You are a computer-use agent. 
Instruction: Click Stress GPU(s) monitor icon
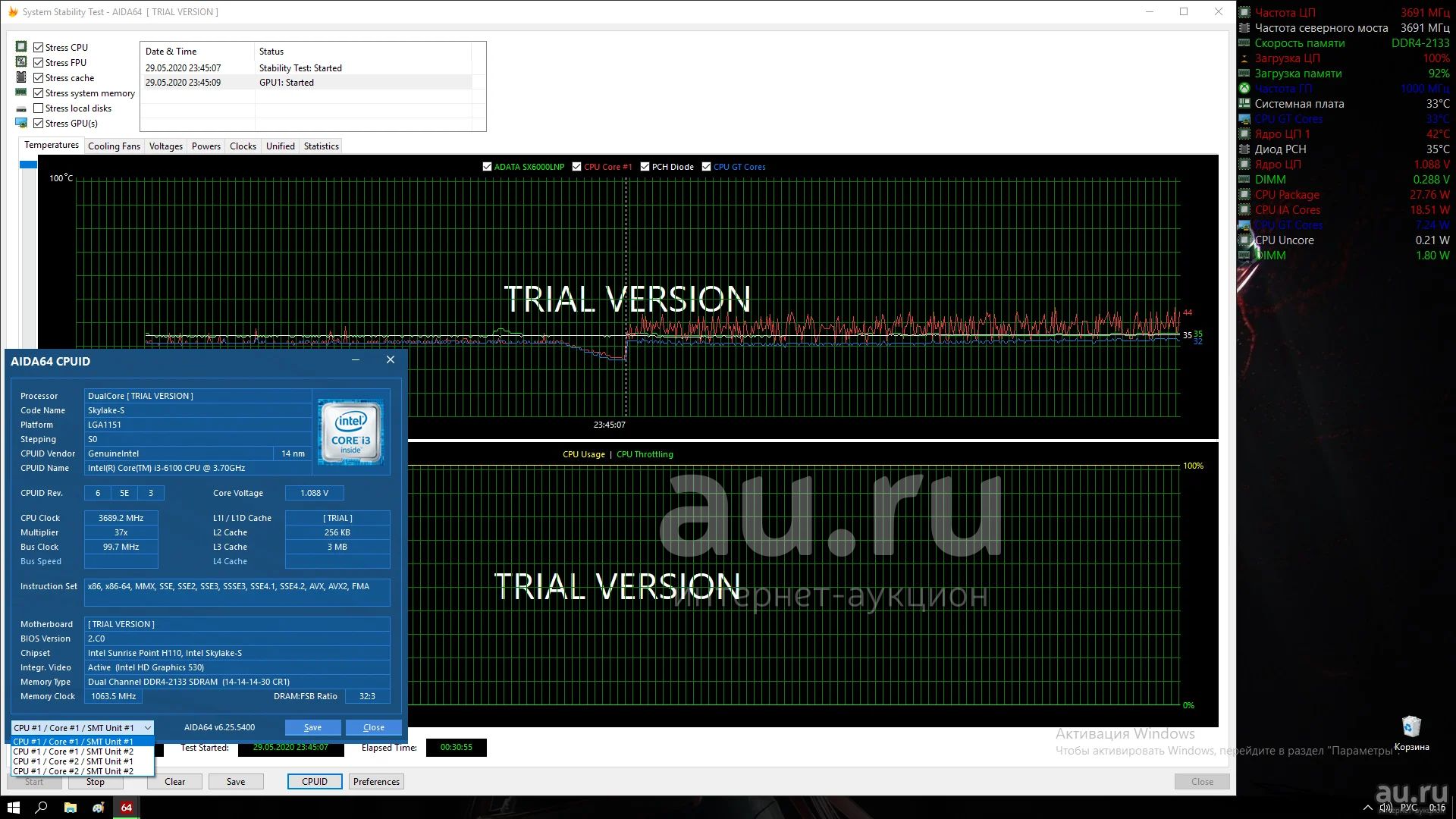[x=21, y=123]
